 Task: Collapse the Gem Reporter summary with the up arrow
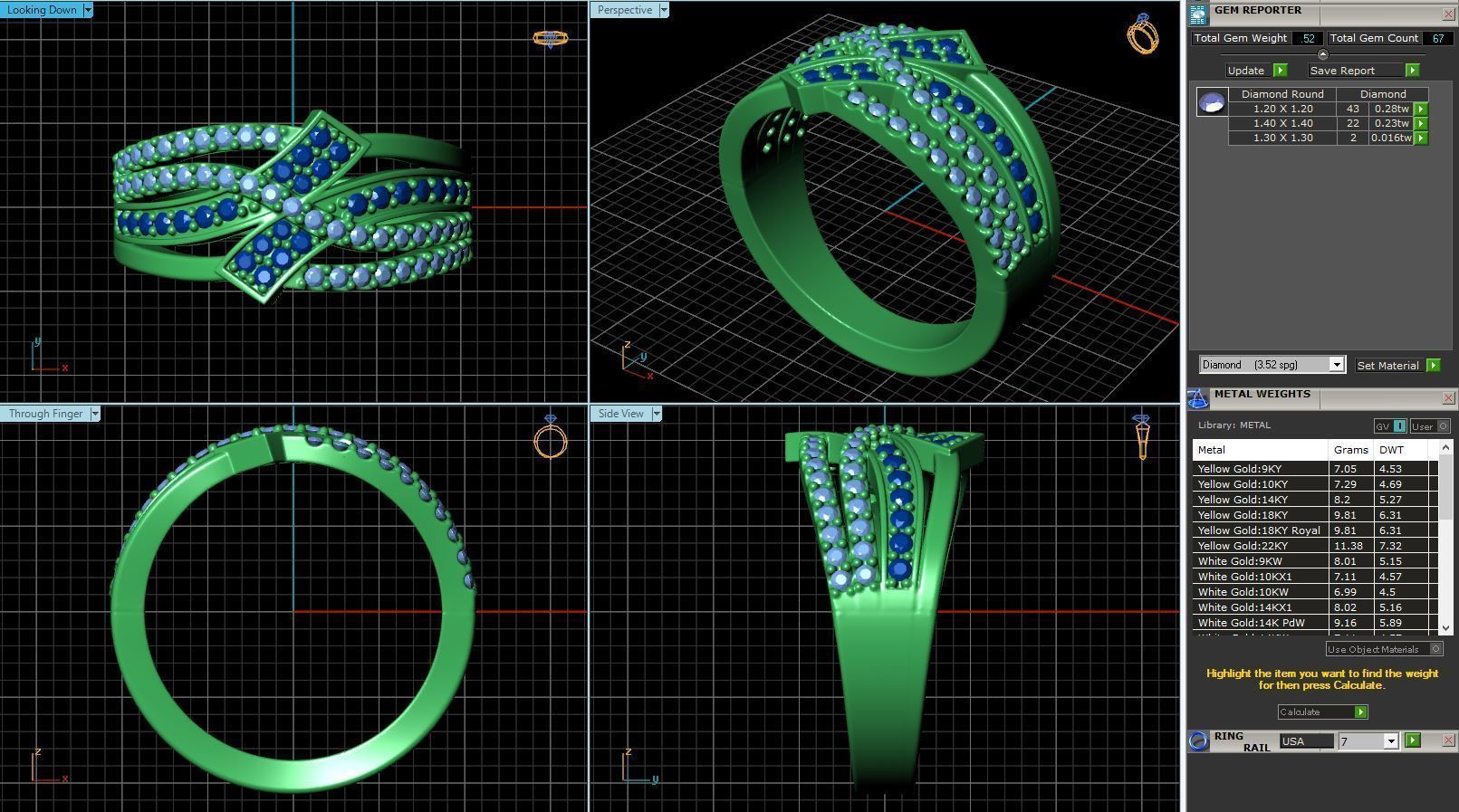pos(1322,54)
